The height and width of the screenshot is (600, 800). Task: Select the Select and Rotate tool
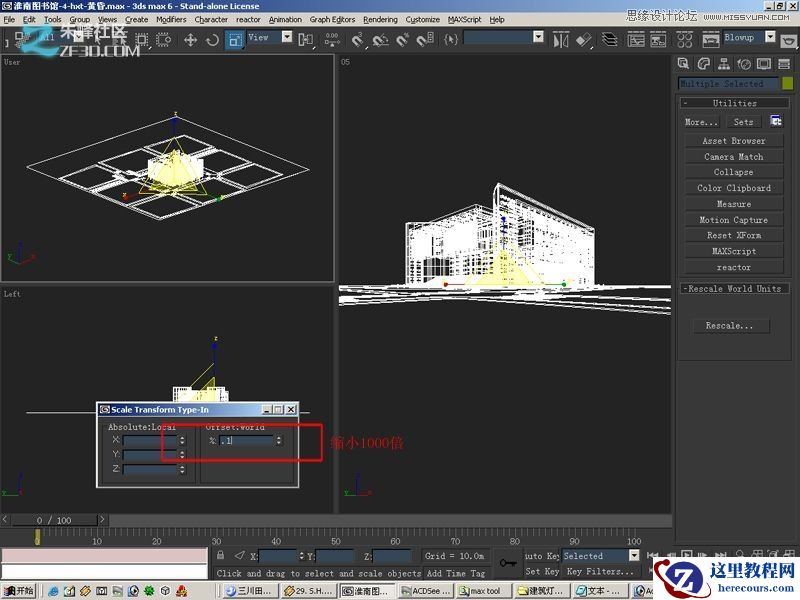[212, 39]
